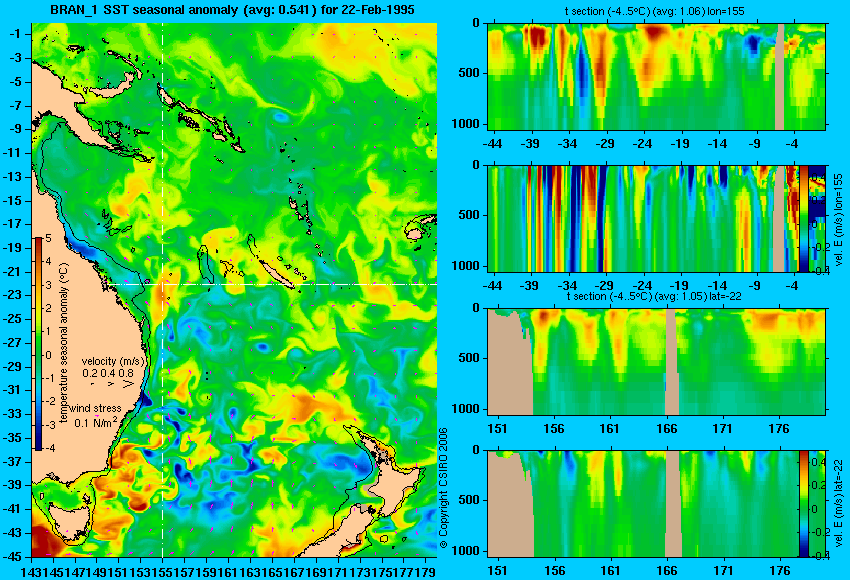Click the 'velocity (m/s)' legend text
Viewport: 850px width, 580px height.
(113, 361)
